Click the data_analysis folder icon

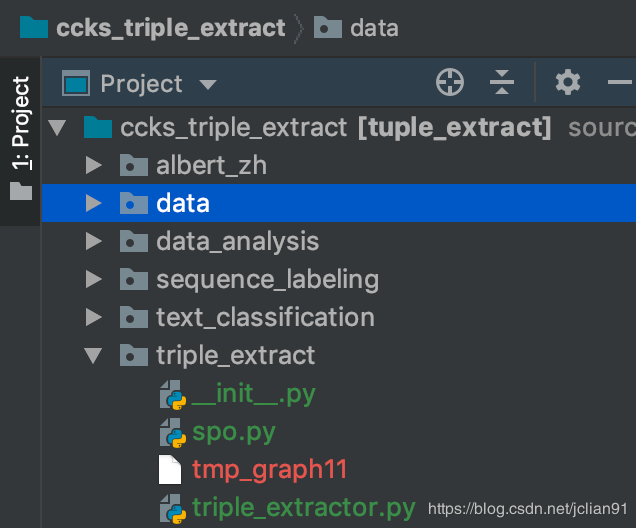(x=134, y=241)
